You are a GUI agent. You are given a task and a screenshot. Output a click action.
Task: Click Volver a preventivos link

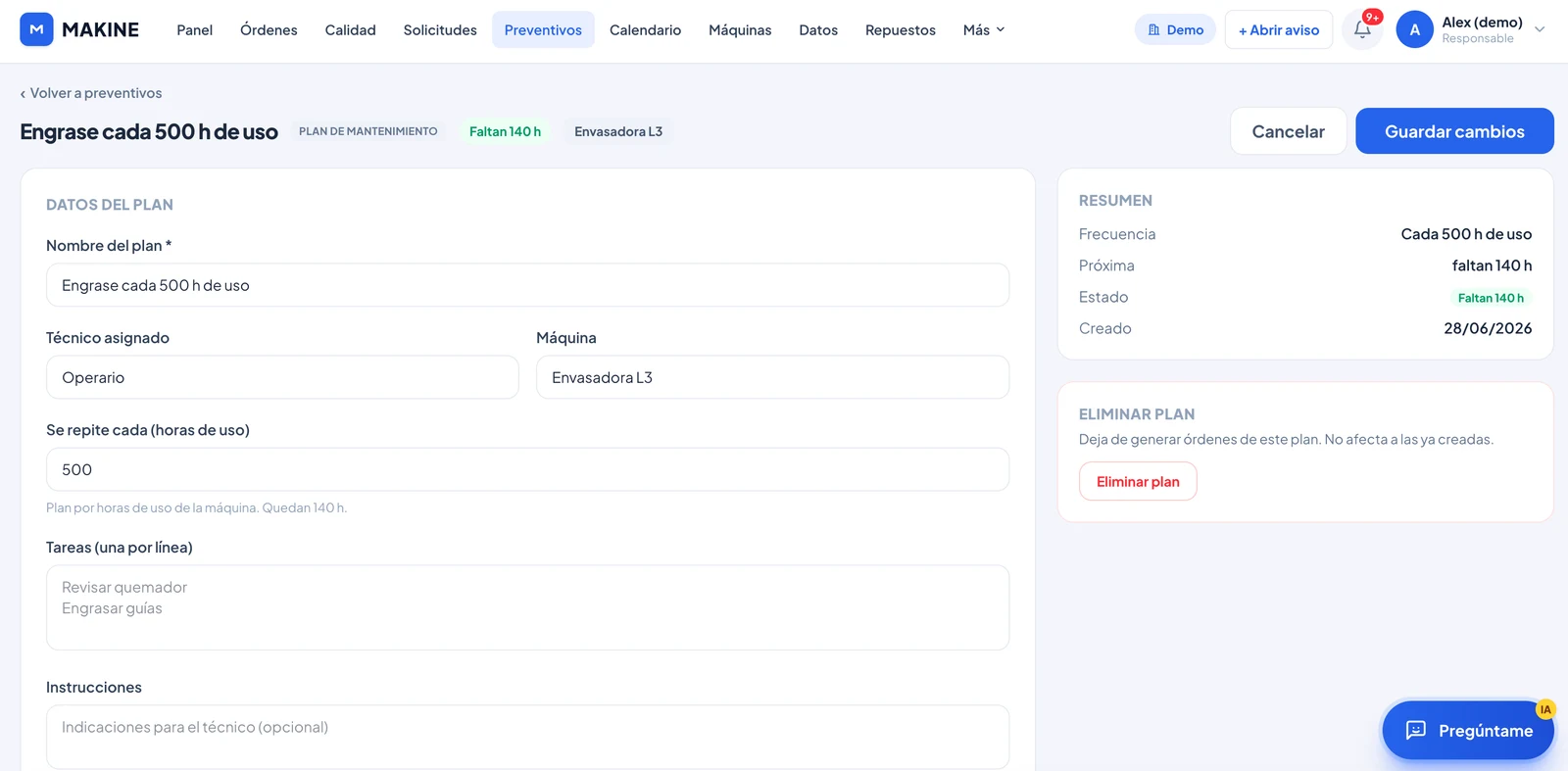point(90,93)
